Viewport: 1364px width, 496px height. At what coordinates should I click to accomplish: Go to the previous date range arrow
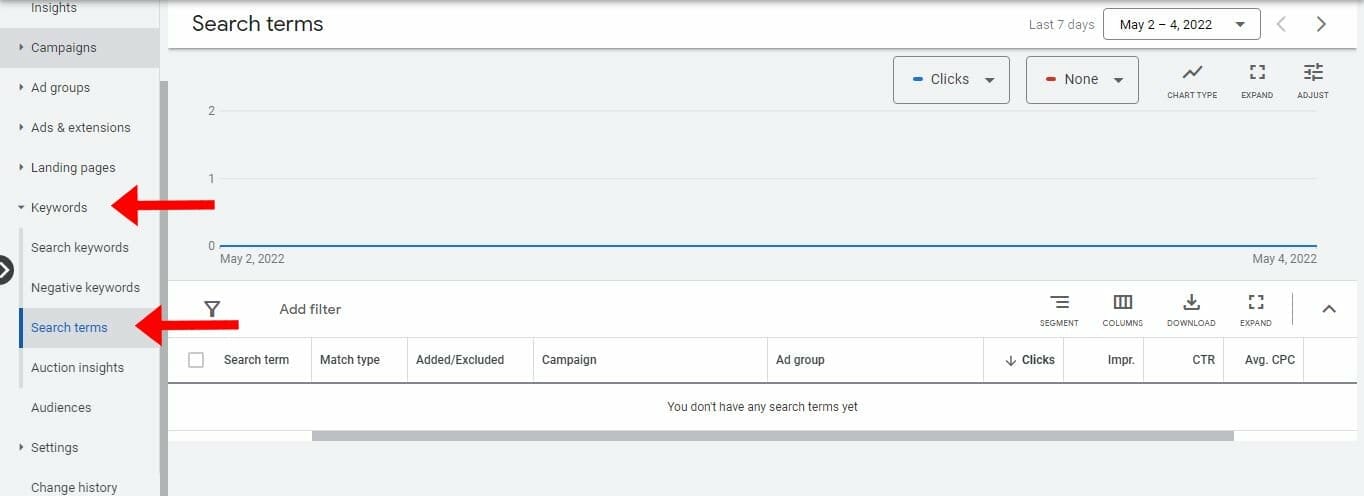coord(1281,25)
